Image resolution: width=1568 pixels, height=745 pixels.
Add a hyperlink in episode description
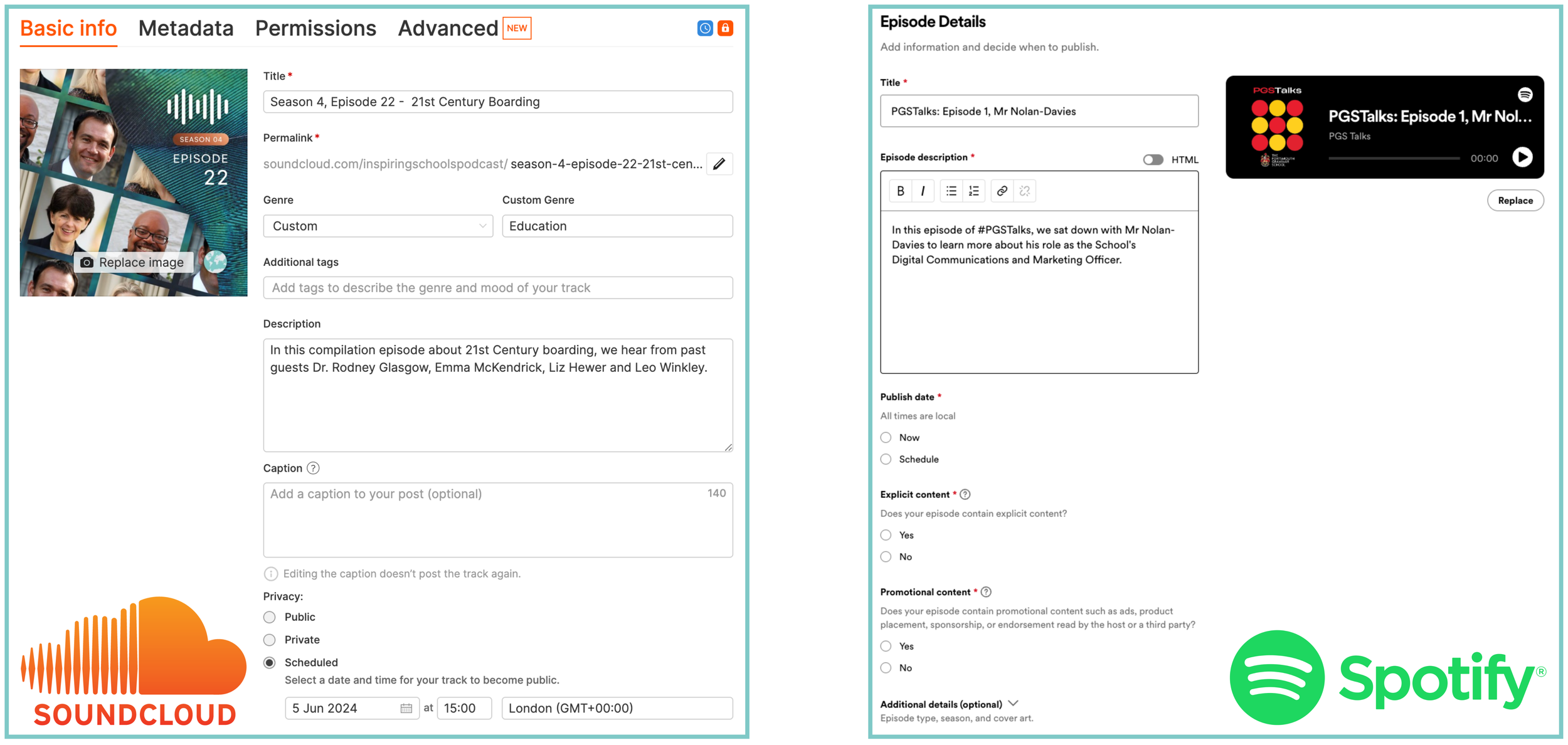click(x=1002, y=191)
